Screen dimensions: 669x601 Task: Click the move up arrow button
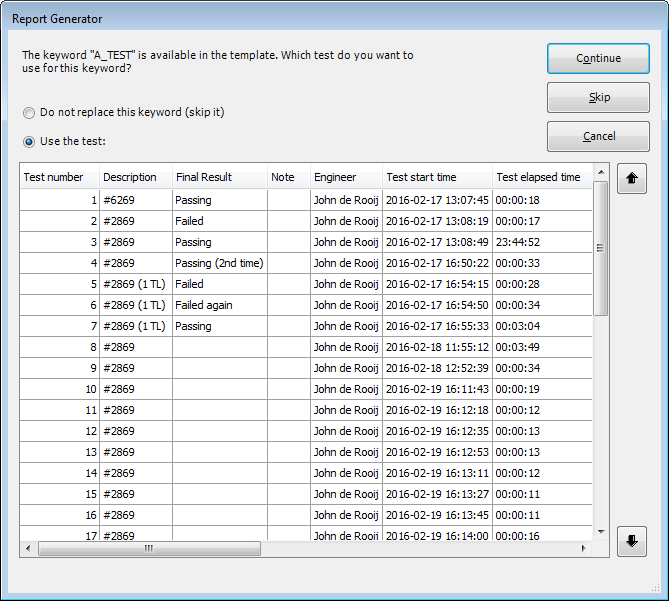coord(631,178)
